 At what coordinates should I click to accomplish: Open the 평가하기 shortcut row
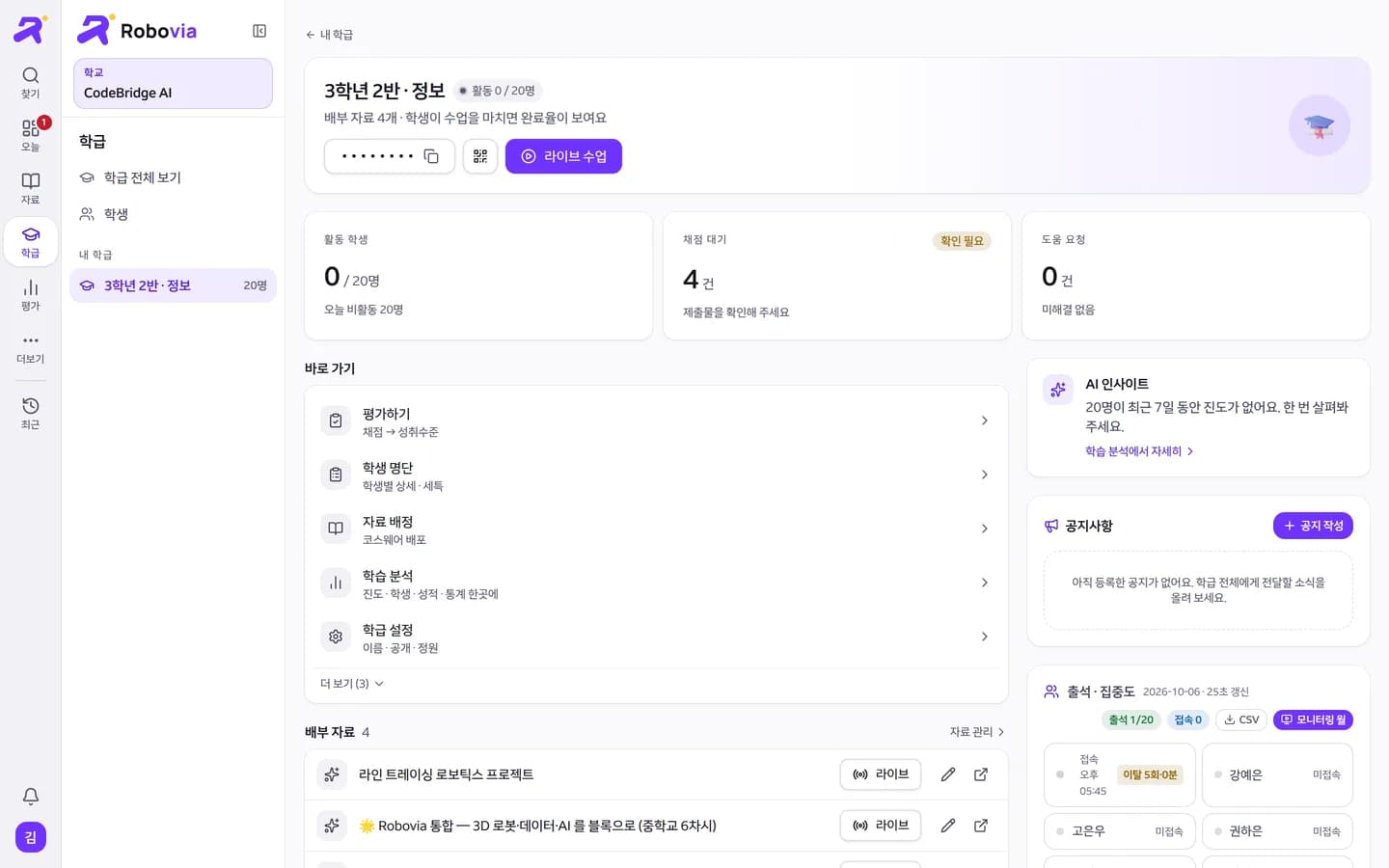656,421
